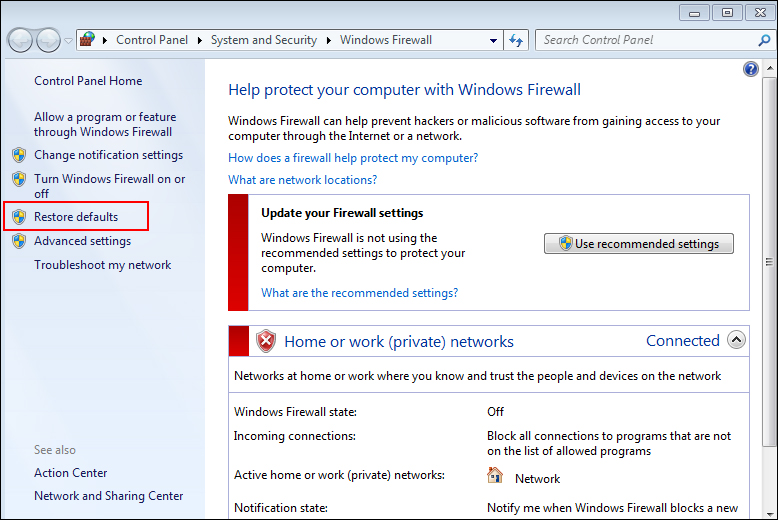Open the Restore defaults link

76,217
